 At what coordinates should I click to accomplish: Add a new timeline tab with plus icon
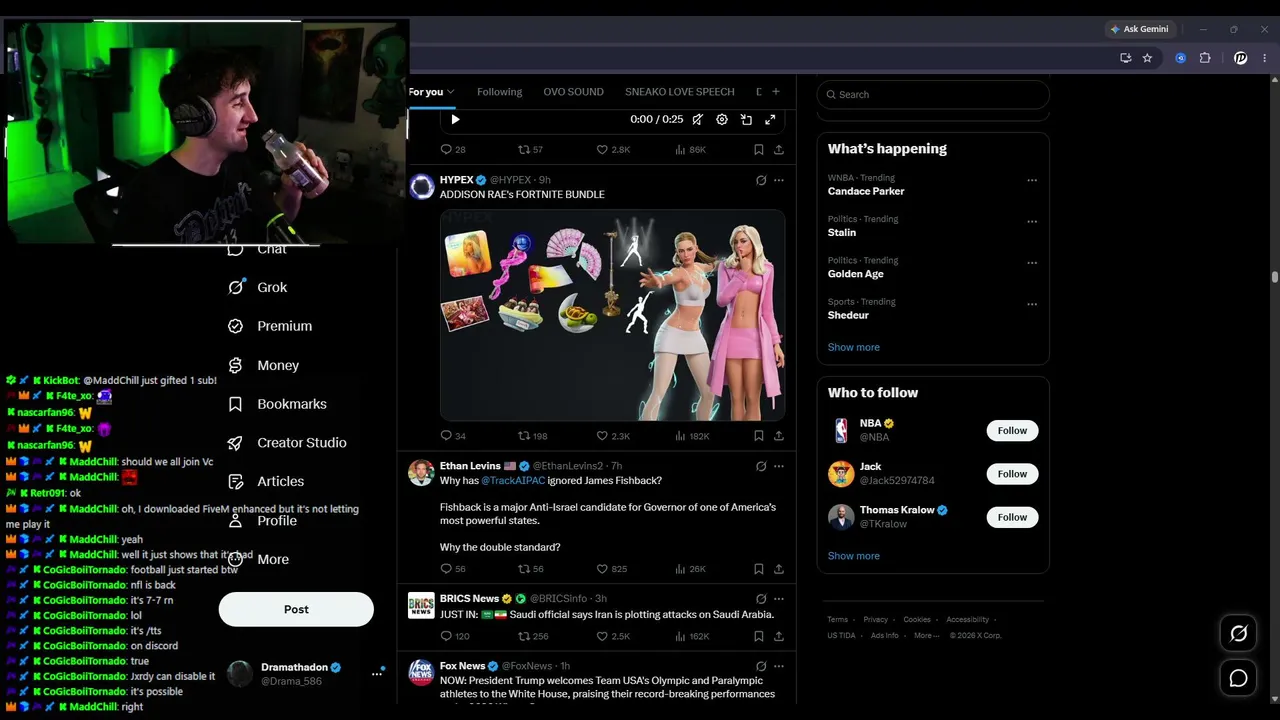(x=775, y=92)
